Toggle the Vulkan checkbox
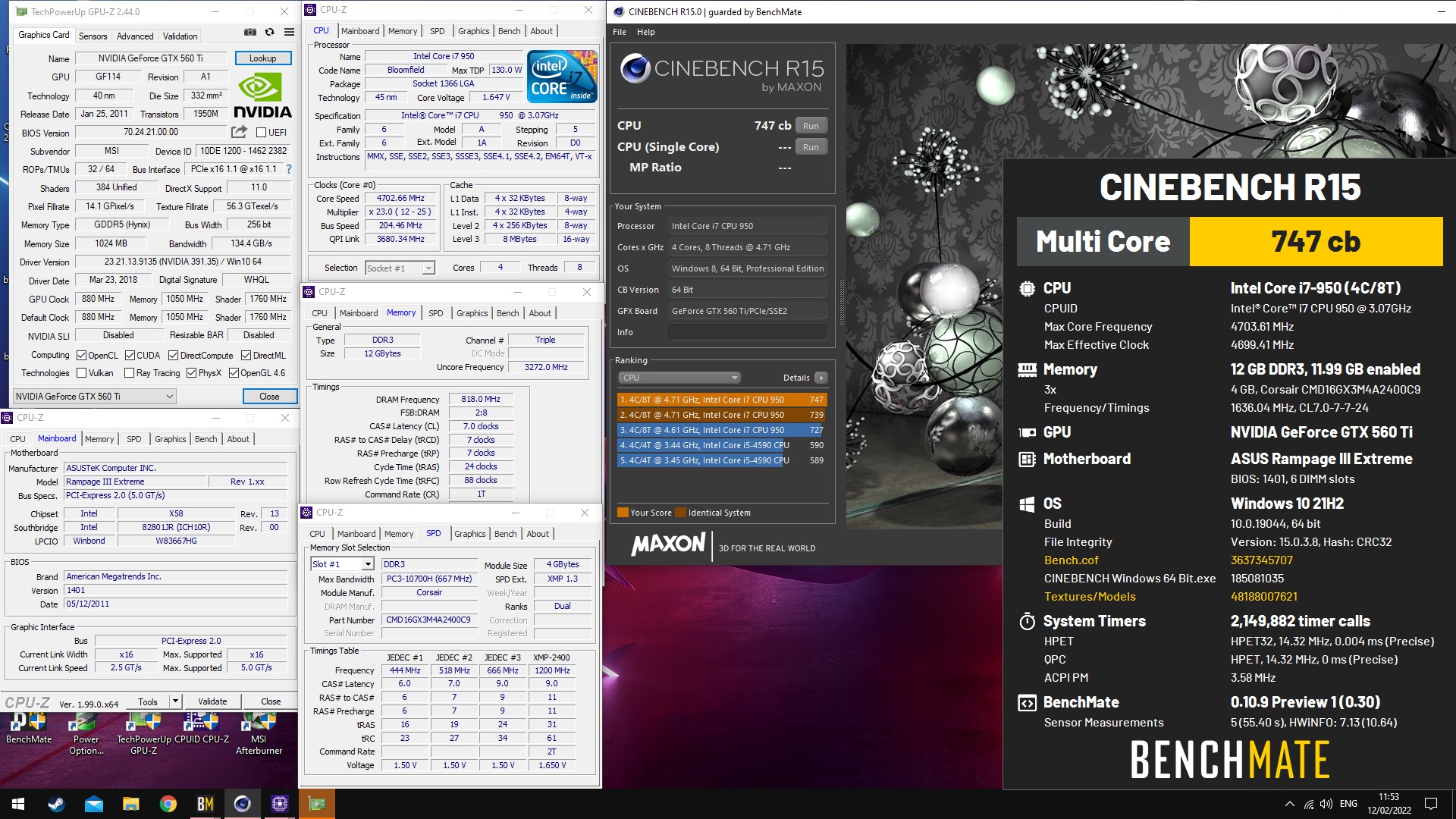 click(81, 372)
